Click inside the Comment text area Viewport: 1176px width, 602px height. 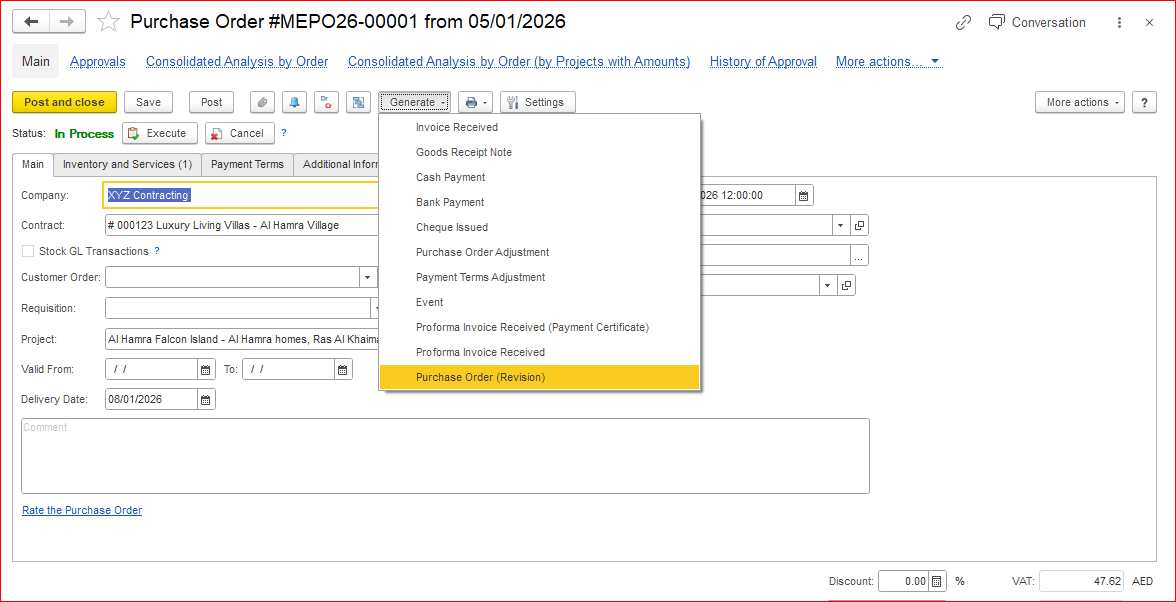tap(445, 456)
